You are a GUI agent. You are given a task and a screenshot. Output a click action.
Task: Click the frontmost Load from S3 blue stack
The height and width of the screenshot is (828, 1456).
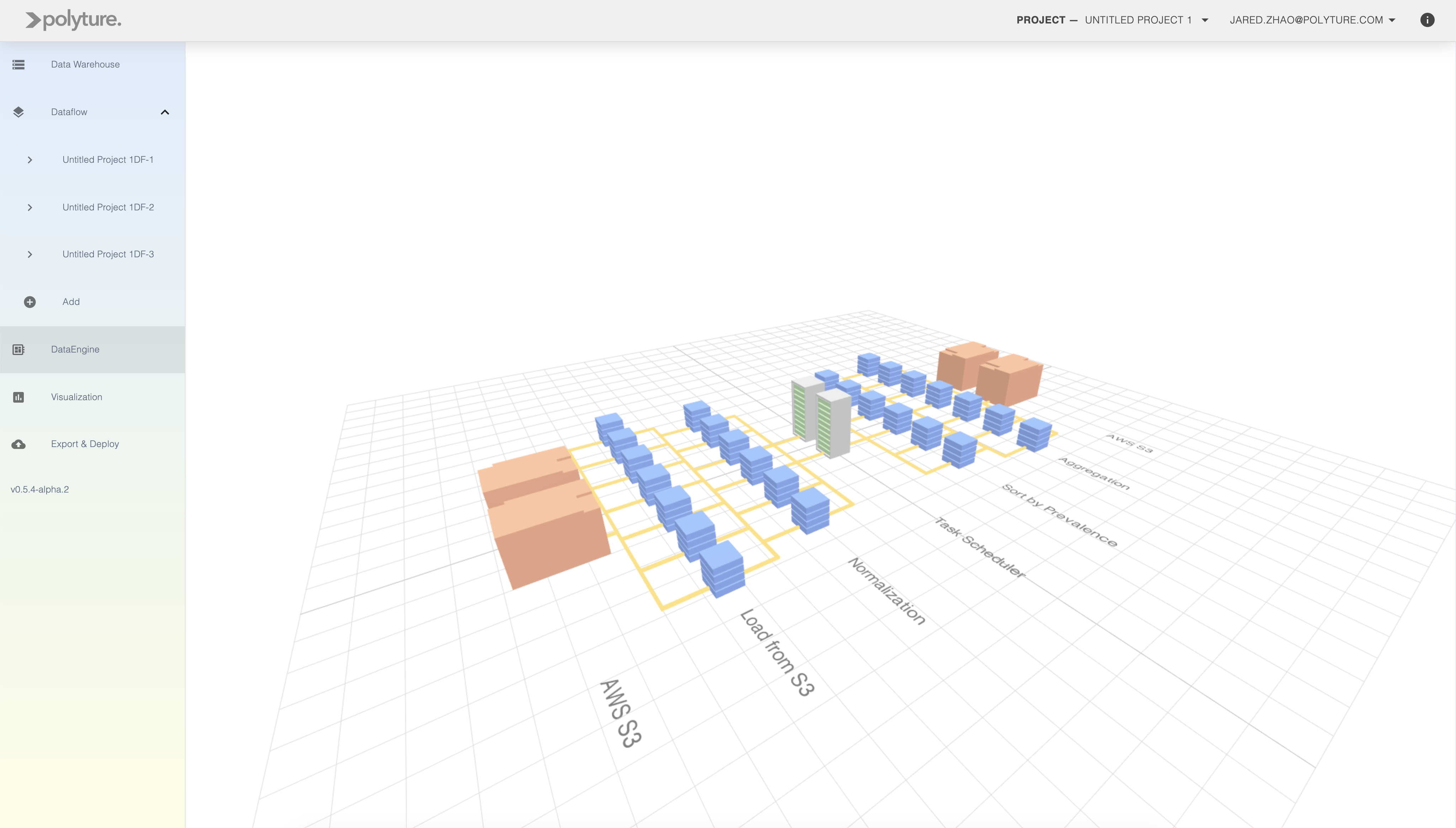pyautogui.click(x=722, y=569)
